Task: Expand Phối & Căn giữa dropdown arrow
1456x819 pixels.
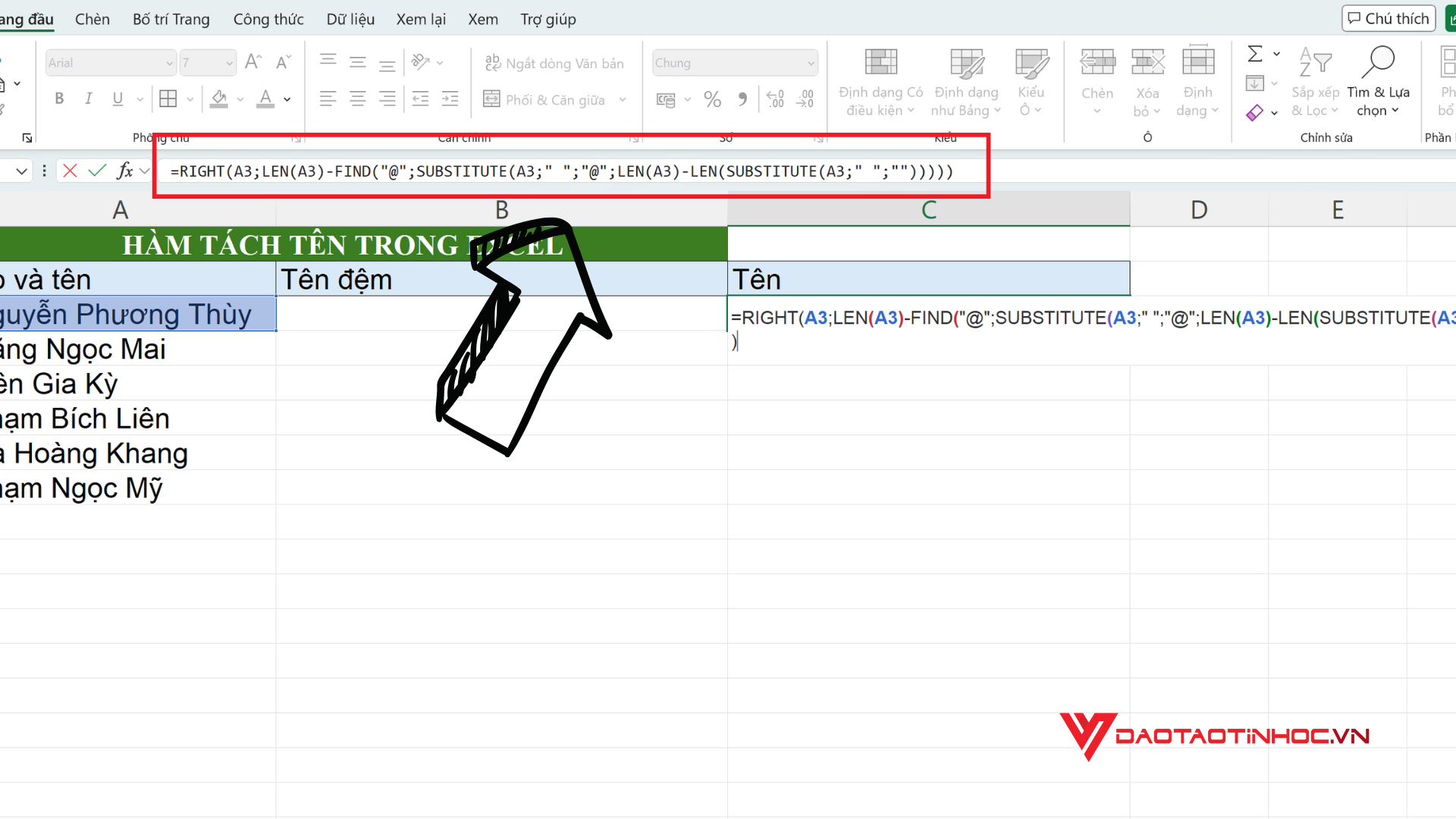Action: 623,99
